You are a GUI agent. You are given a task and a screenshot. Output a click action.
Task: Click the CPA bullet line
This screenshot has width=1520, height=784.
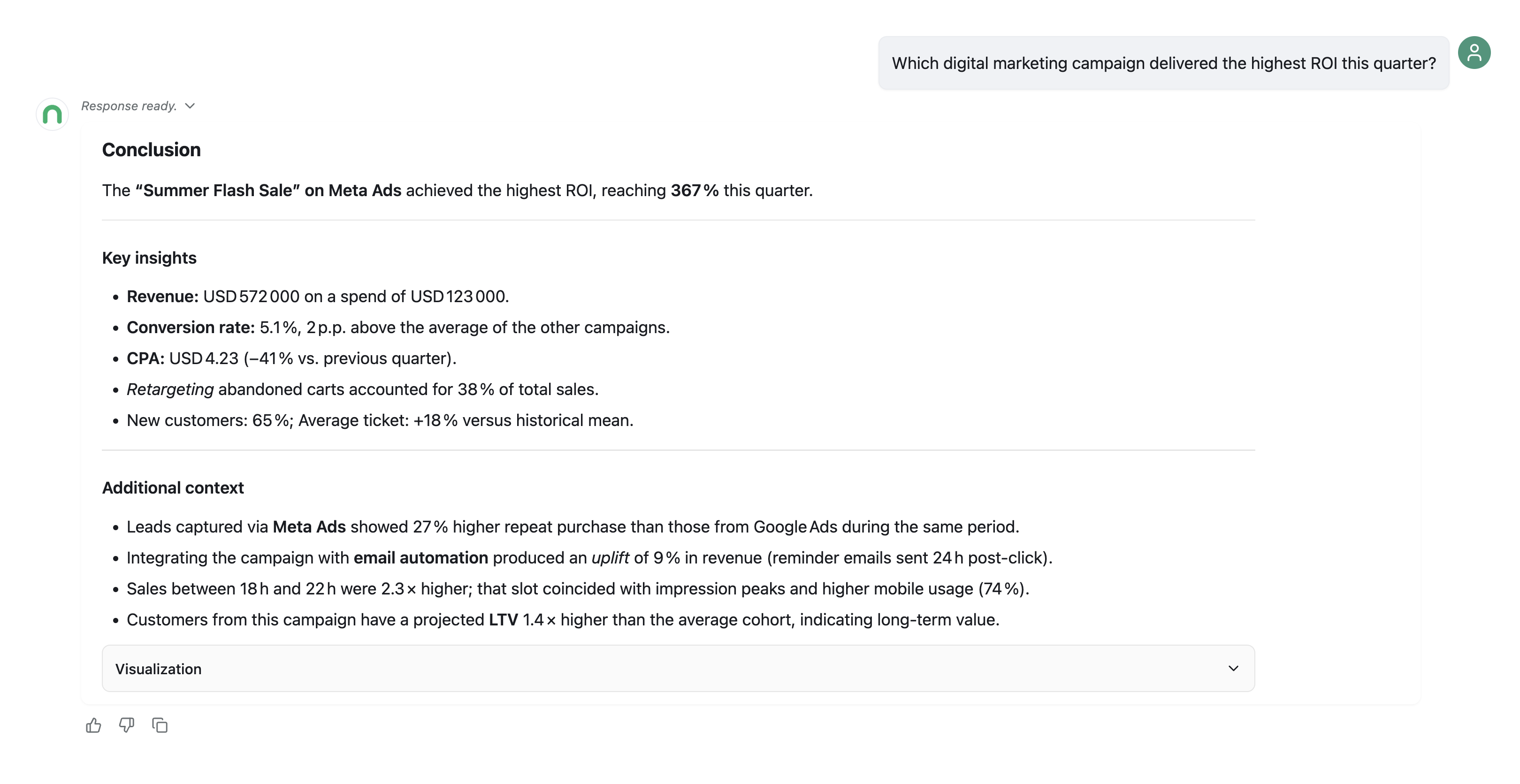291,358
